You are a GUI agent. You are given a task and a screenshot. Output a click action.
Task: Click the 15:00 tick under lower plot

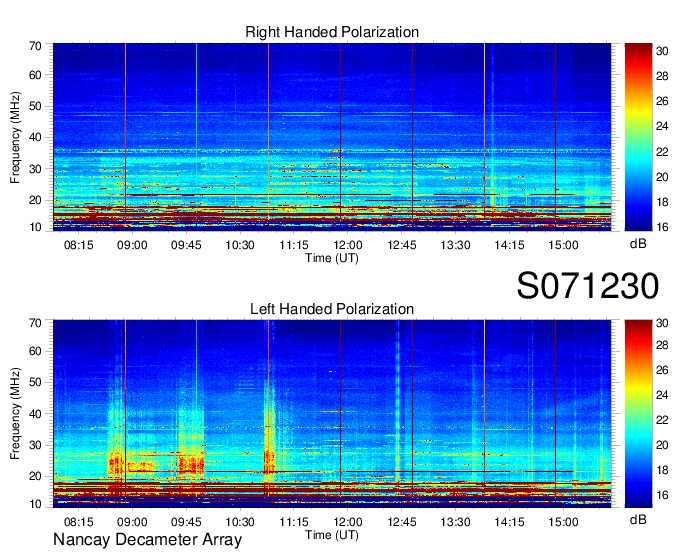click(x=563, y=522)
